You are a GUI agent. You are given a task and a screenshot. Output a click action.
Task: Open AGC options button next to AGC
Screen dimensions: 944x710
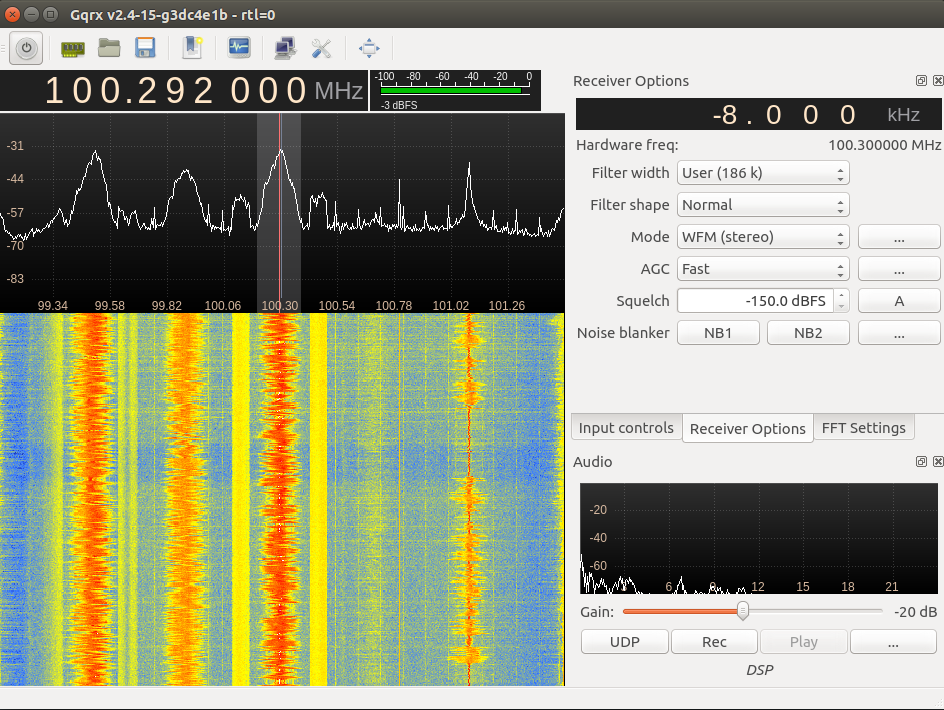(x=899, y=269)
